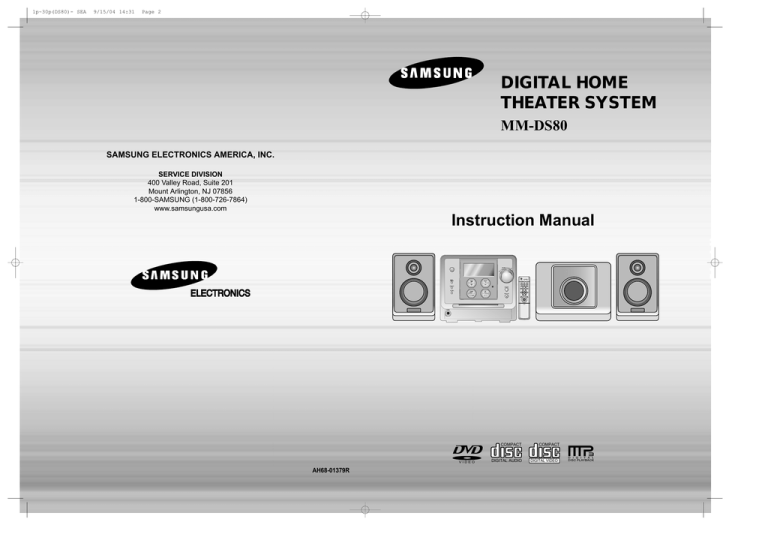This screenshot has width=768, height=543.
Task: Click the right speaker illustration
Action: point(637,287)
